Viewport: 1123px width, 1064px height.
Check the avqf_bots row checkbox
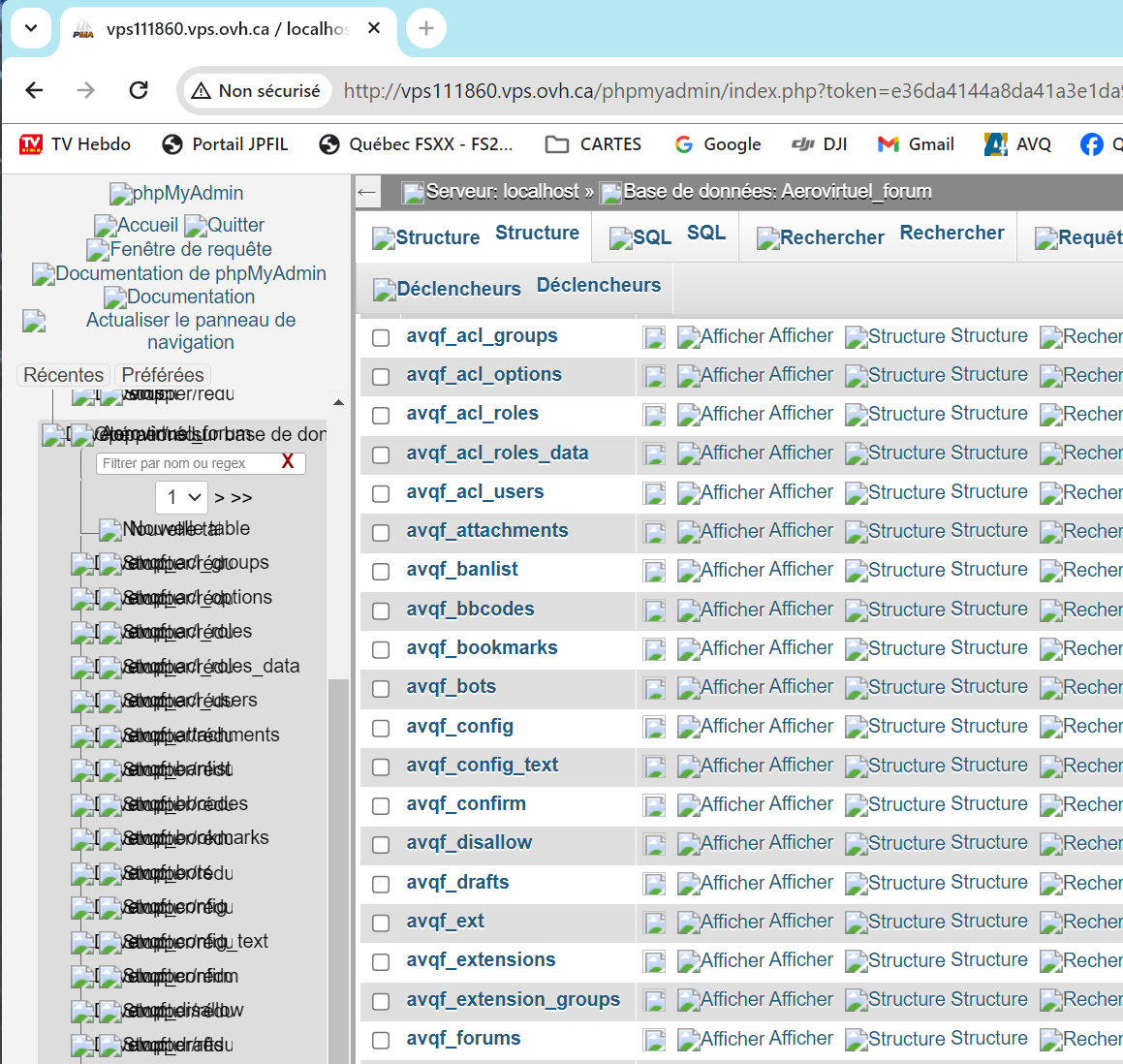[381, 689]
